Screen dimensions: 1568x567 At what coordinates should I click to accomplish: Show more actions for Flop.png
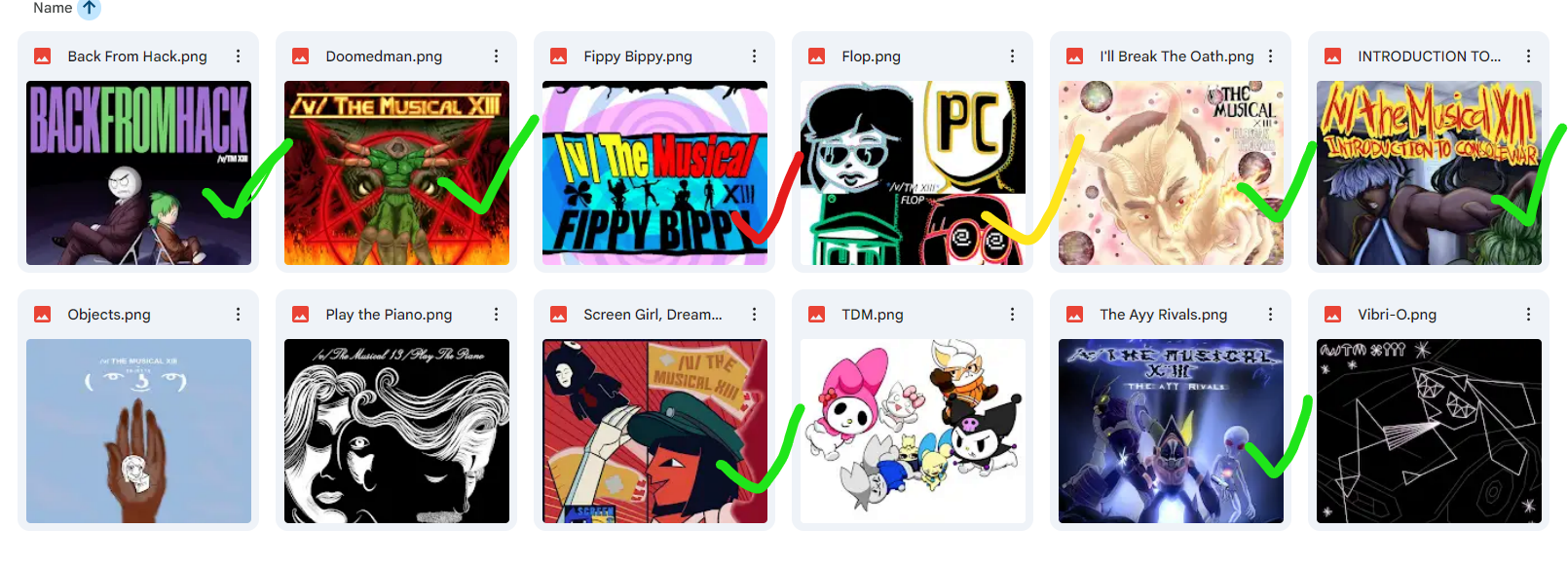pos(1012,57)
